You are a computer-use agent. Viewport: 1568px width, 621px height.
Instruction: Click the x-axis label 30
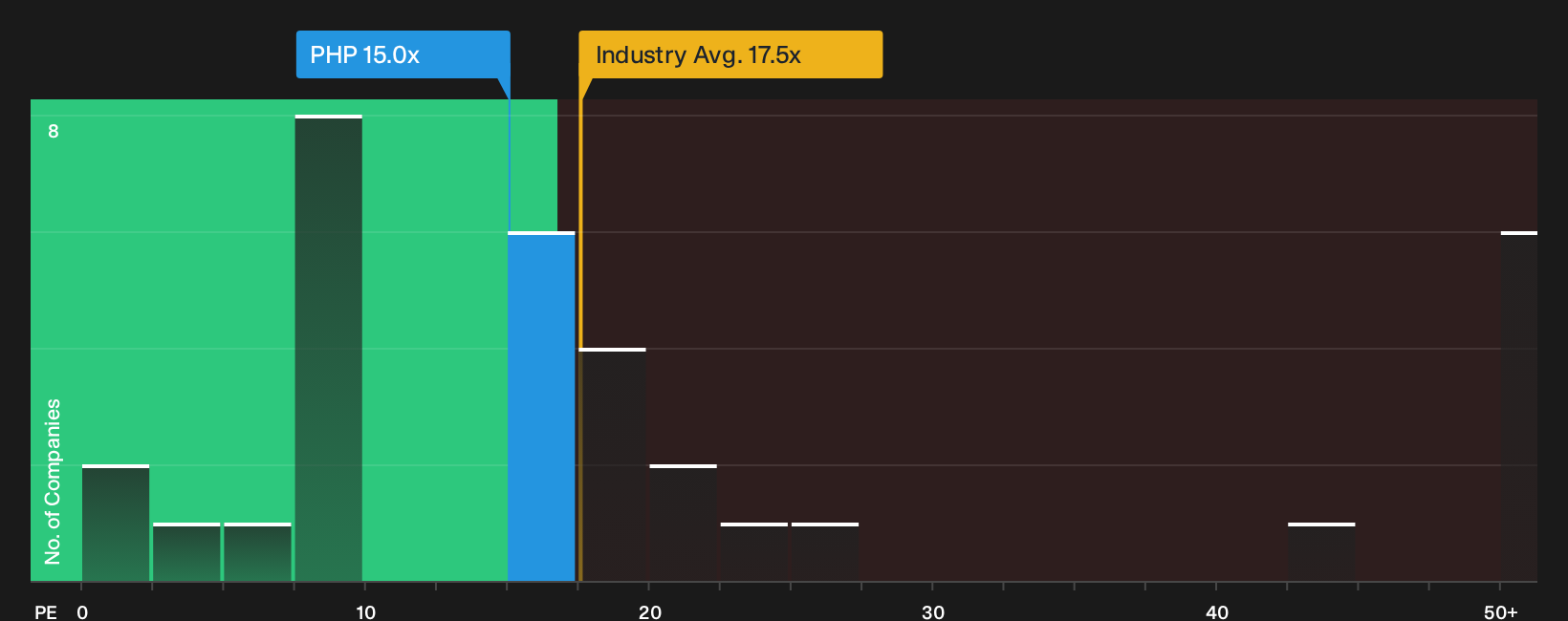point(933,611)
